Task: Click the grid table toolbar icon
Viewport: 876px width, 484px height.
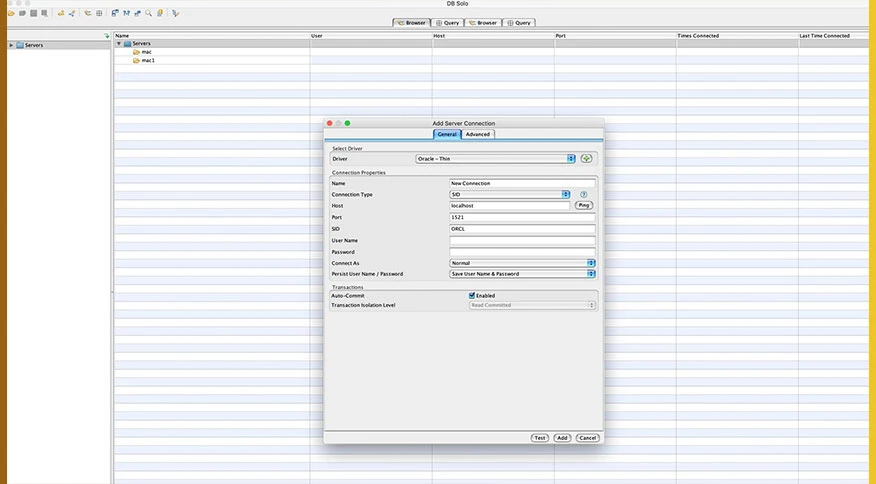Action: [x=99, y=13]
